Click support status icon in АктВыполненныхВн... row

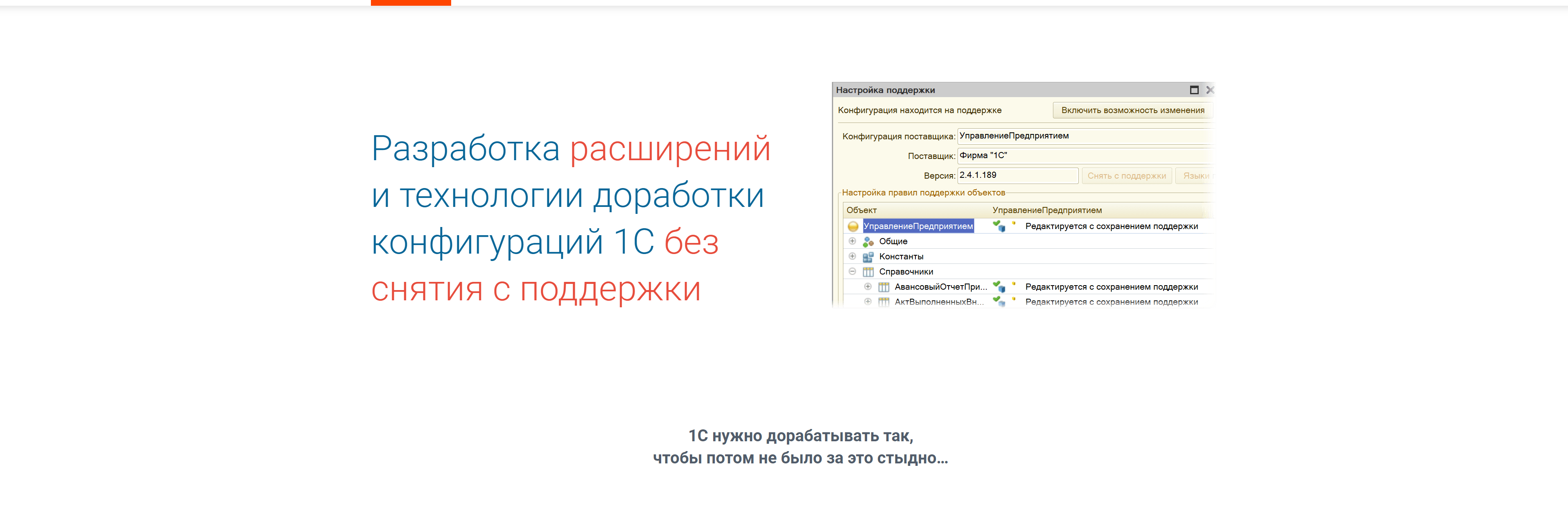click(x=999, y=301)
